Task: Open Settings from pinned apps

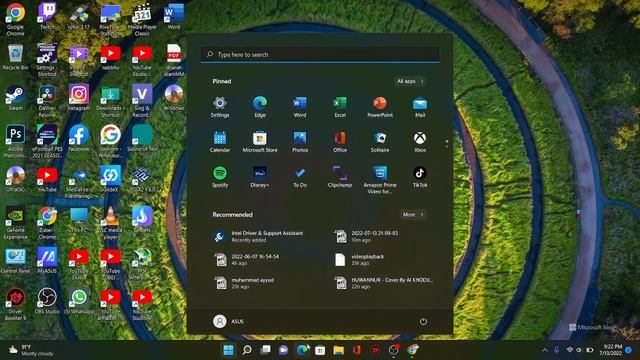Action: tap(220, 107)
